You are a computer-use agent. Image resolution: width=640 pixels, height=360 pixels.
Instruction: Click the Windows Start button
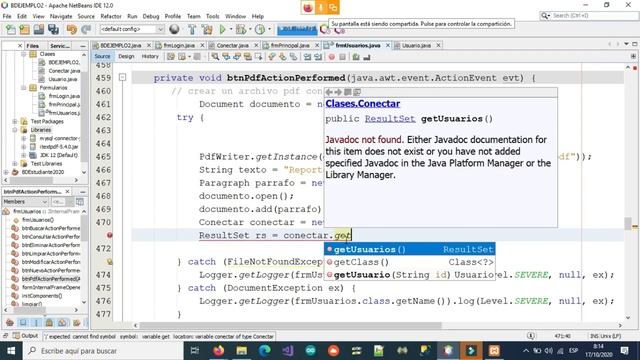(x=11, y=351)
